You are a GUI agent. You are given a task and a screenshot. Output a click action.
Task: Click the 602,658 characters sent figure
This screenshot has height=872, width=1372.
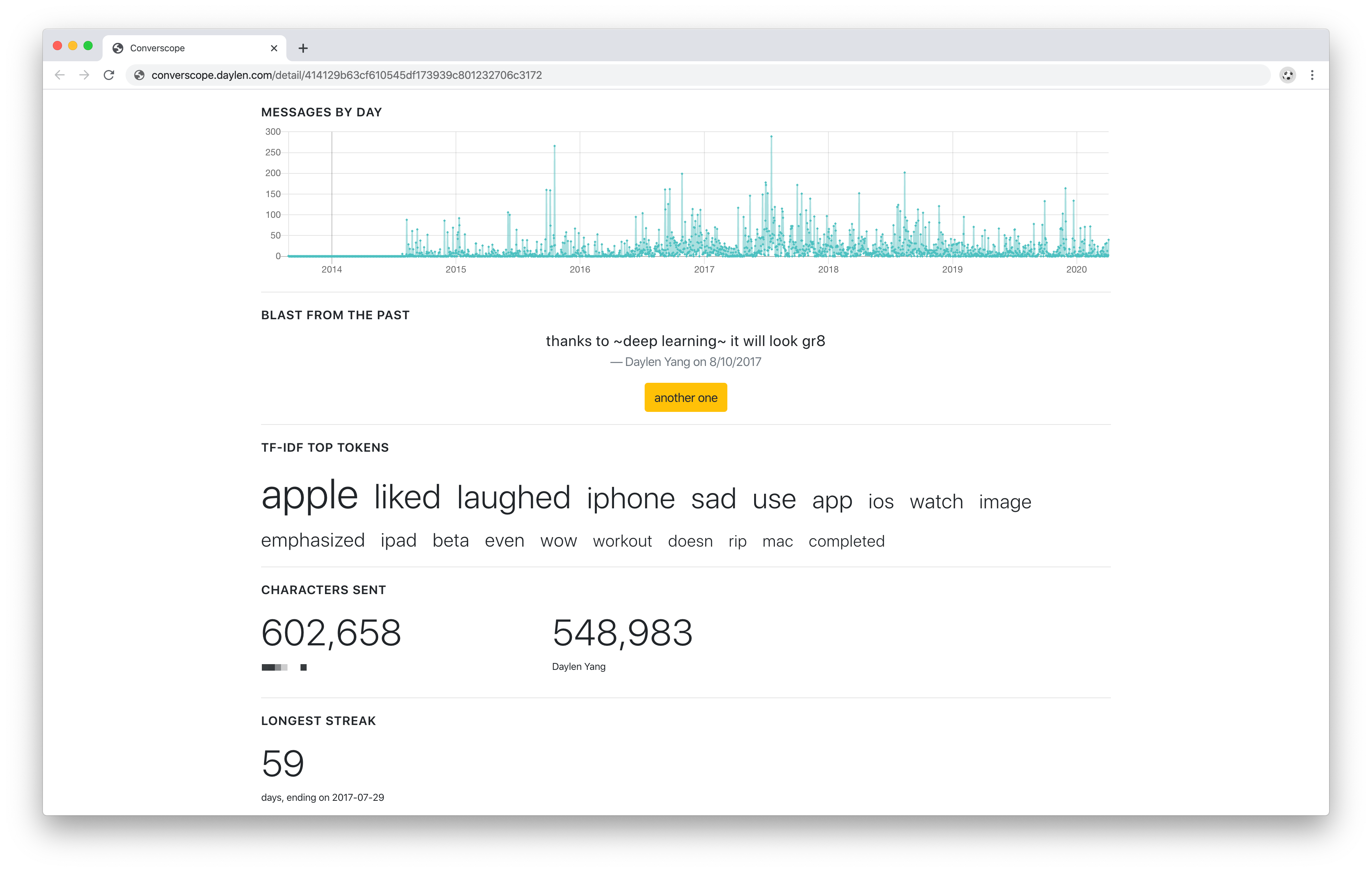331,633
